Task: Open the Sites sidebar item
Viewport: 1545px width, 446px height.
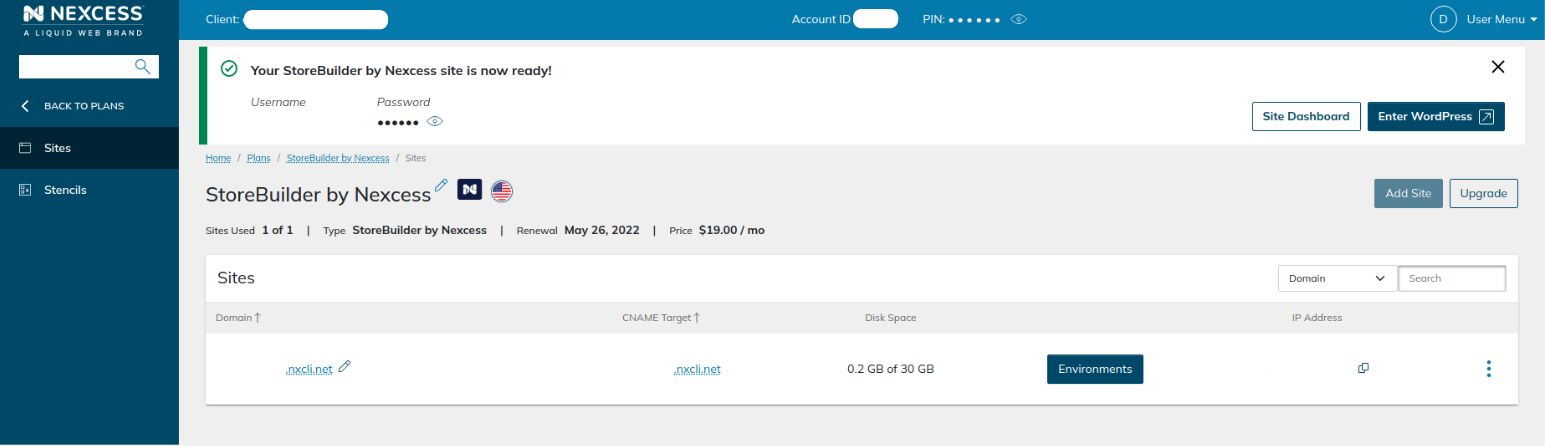Action: point(89,148)
